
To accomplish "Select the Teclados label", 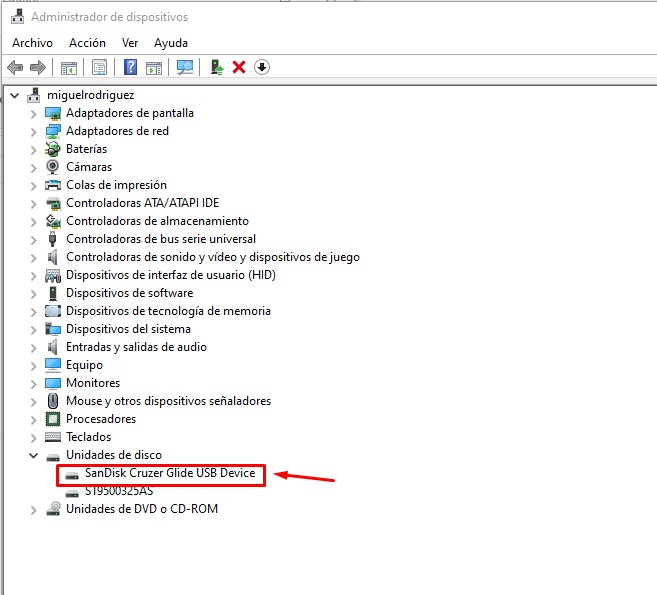I will 88,437.
